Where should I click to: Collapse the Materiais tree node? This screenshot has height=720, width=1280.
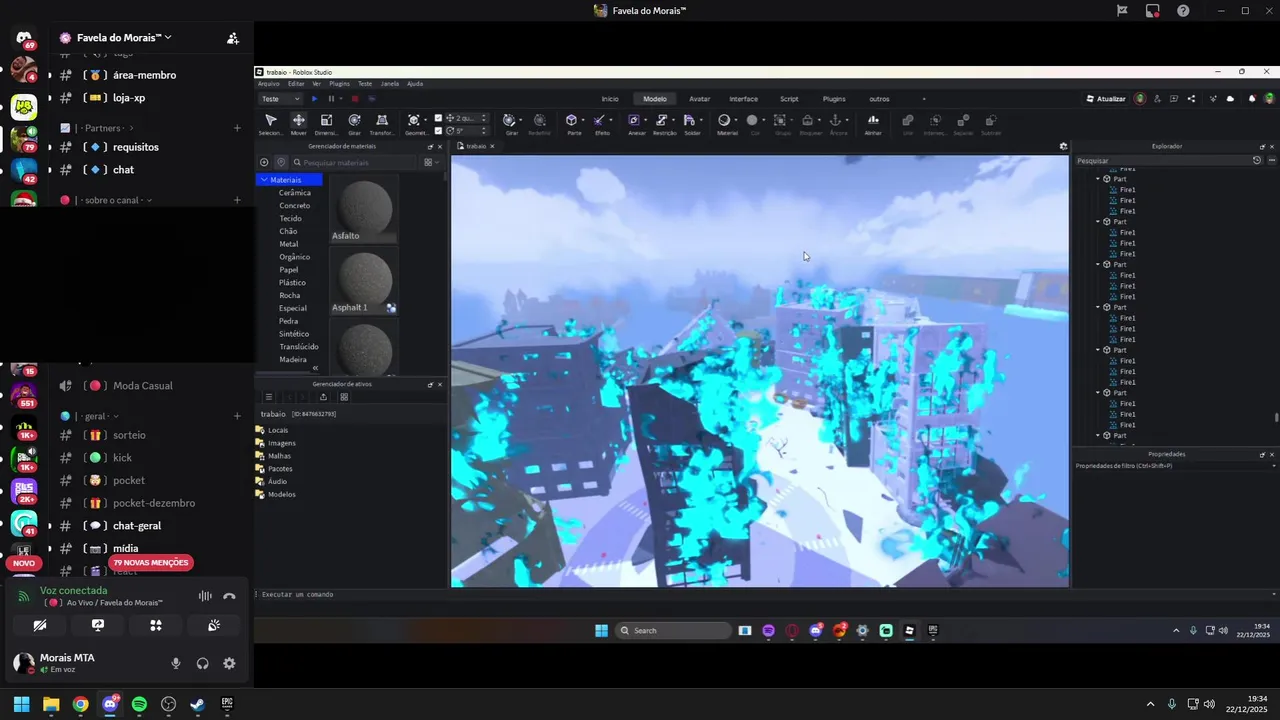pyautogui.click(x=264, y=180)
